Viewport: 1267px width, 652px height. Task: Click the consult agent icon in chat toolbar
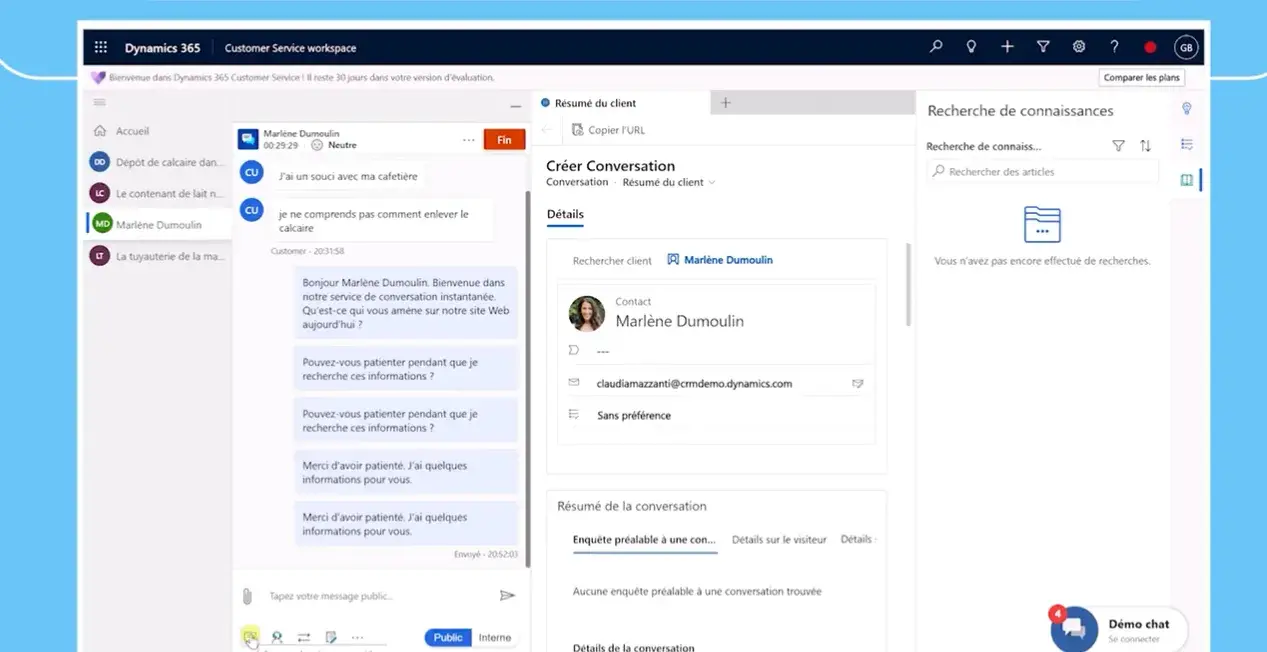pos(277,637)
